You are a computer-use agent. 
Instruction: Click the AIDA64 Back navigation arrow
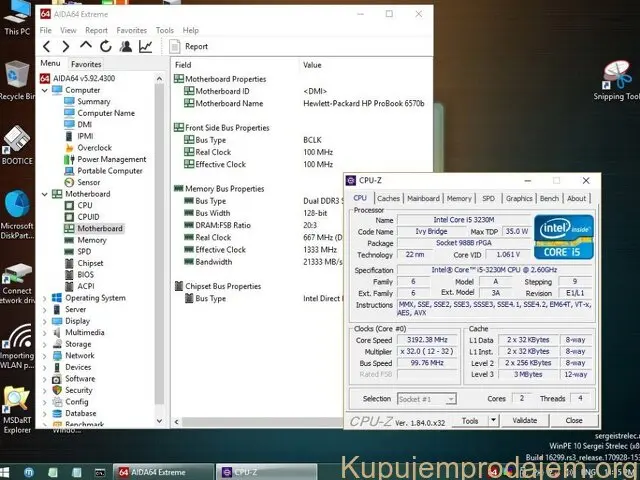click(46, 46)
